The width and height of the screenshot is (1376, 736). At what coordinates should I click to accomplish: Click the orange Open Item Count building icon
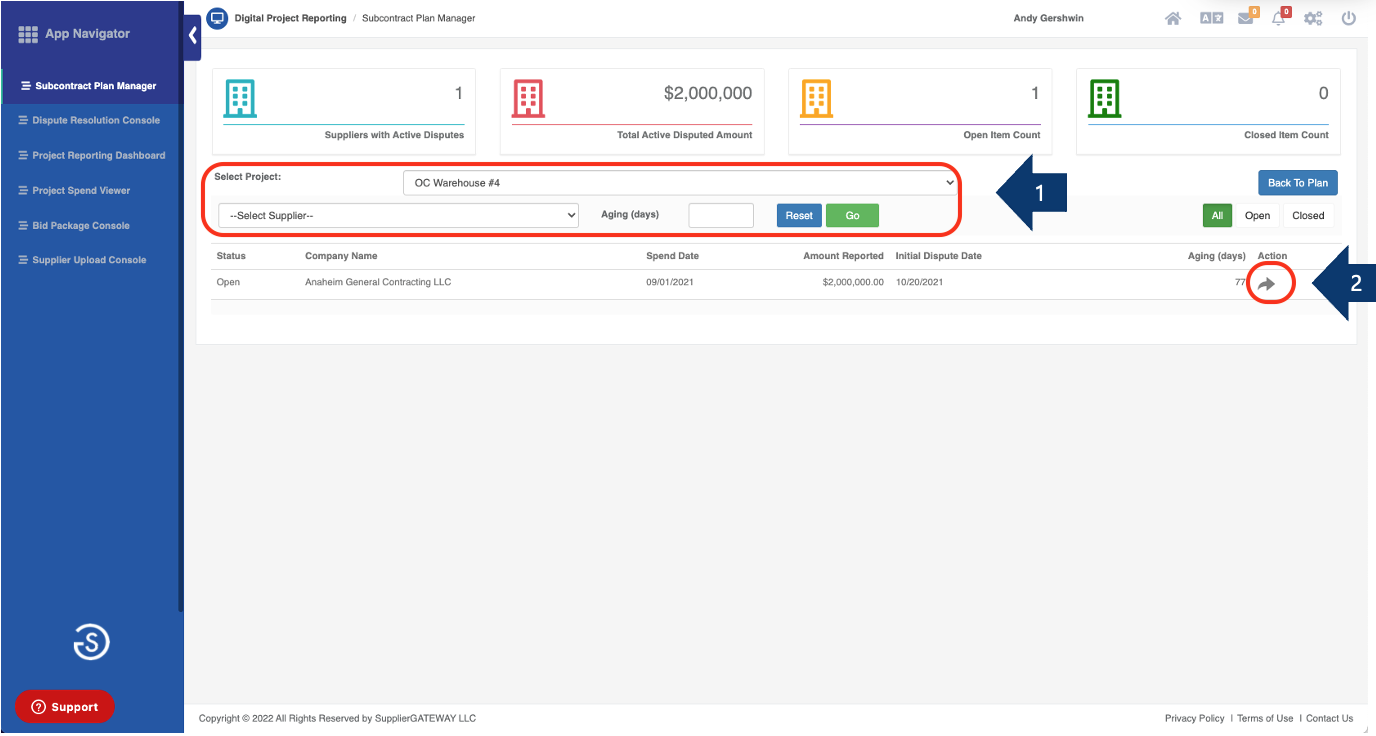click(816, 99)
